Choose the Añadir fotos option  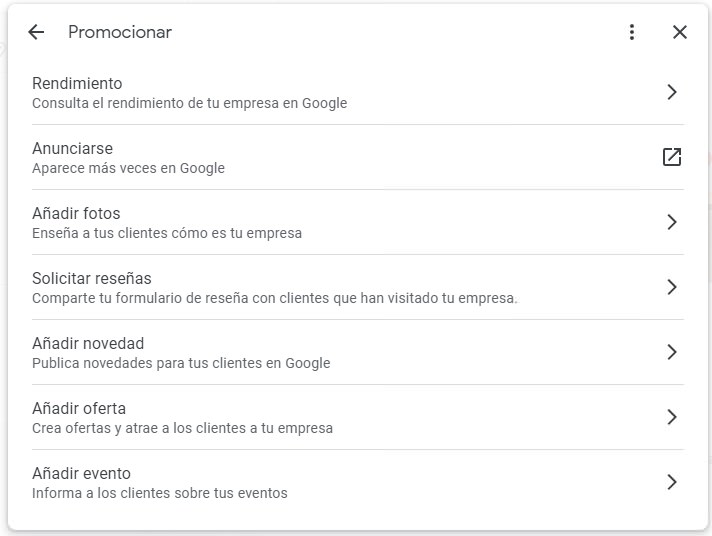[x=358, y=222]
